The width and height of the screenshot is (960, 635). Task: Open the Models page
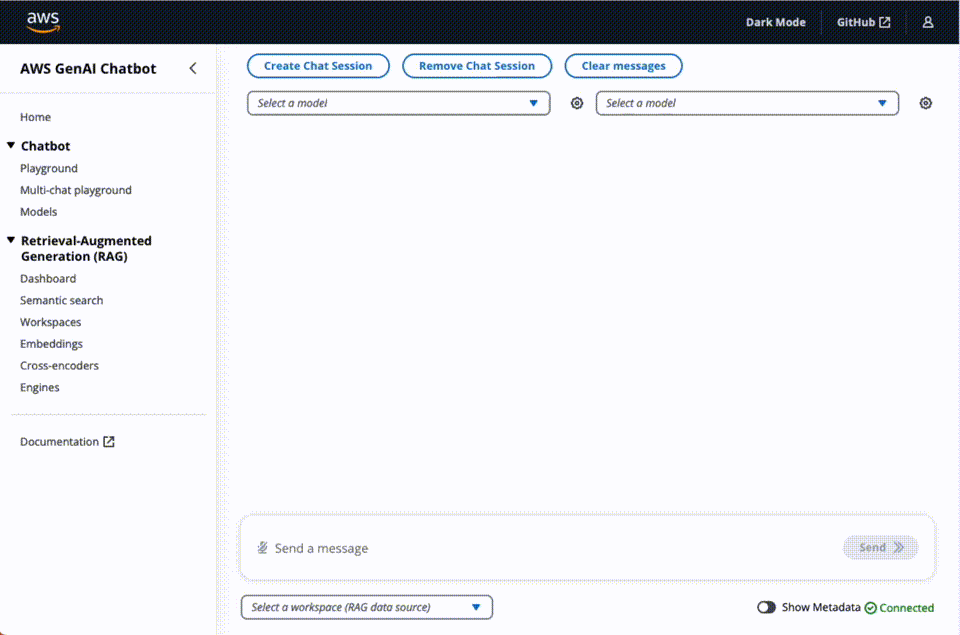(x=39, y=212)
